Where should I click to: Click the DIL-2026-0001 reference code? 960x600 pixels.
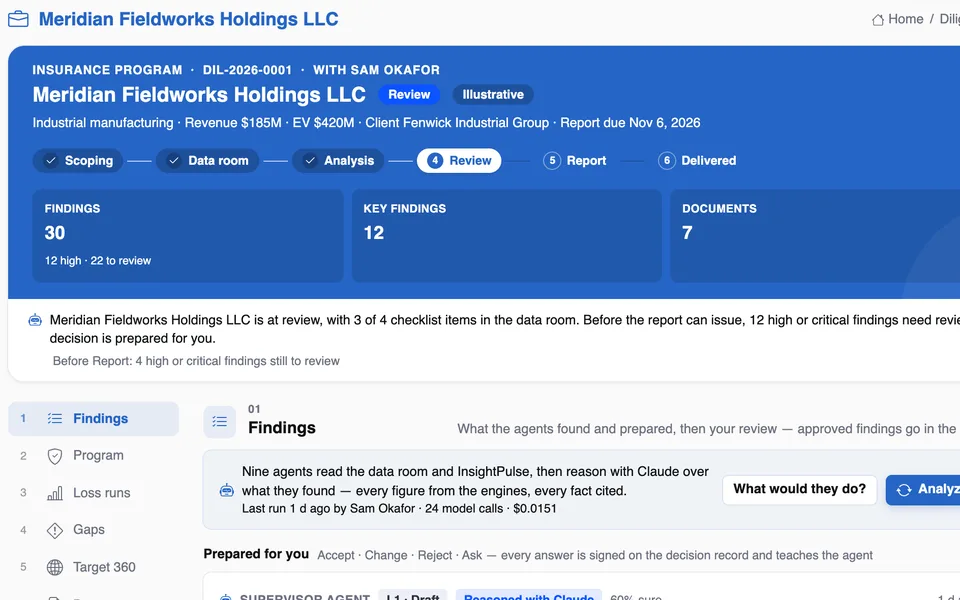coord(247,70)
